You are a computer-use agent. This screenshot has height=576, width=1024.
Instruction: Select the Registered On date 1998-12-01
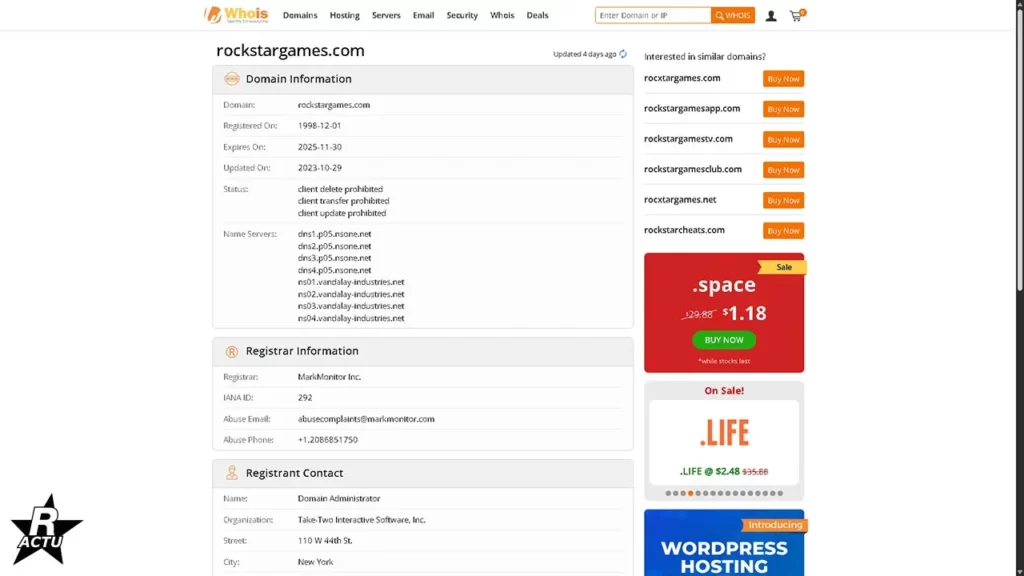point(319,125)
